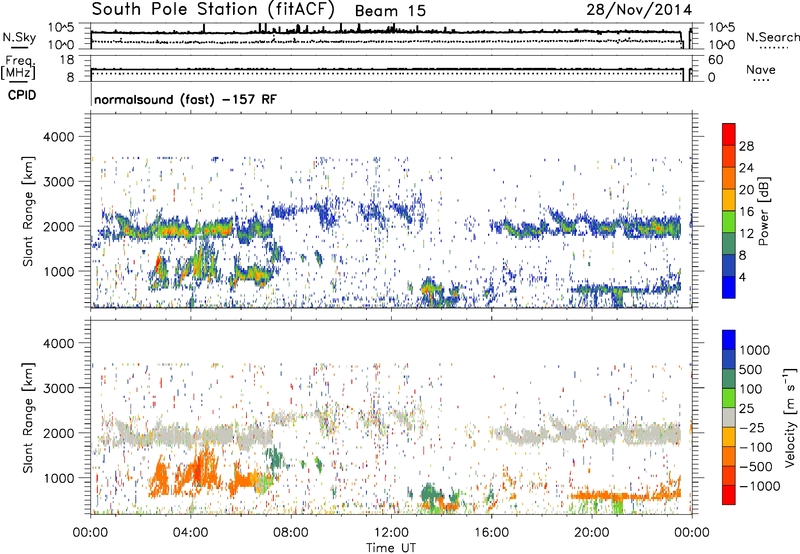Screen dimensions: 800x554
Task: Select the "60" right Nave axis label
Action: pos(715,60)
